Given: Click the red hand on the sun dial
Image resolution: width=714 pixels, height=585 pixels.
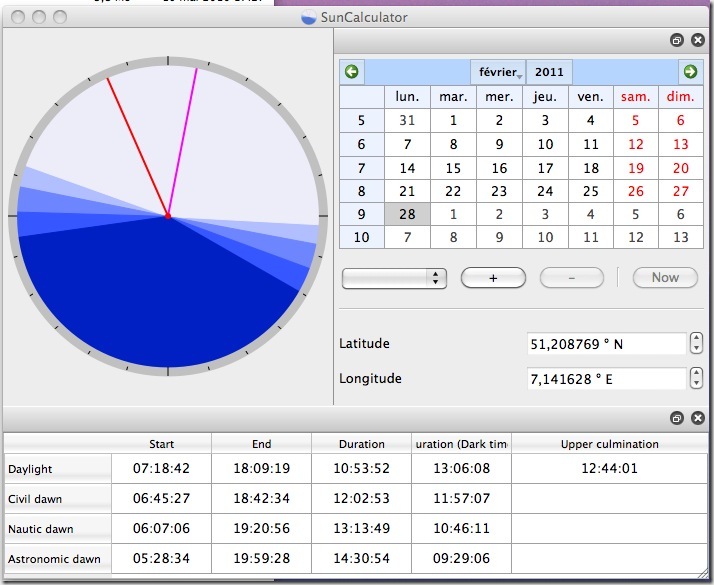Looking at the screenshot, I should 138,147.
